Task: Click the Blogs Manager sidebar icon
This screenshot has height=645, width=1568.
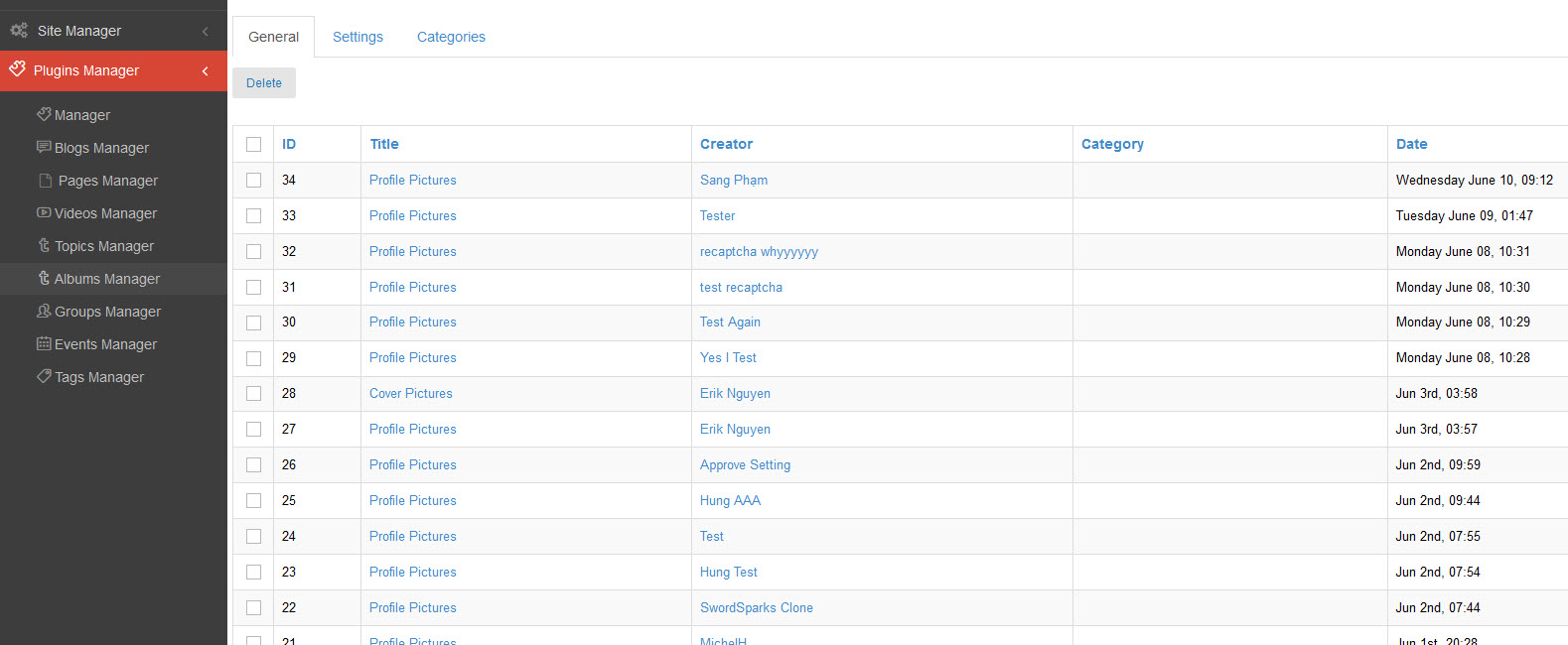Action: click(44, 147)
